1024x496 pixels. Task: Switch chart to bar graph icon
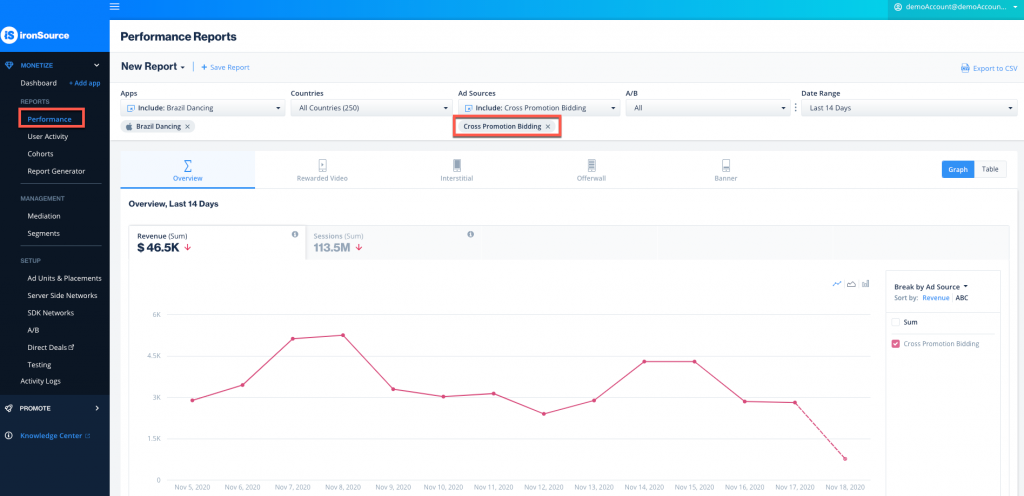(x=865, y=283)
